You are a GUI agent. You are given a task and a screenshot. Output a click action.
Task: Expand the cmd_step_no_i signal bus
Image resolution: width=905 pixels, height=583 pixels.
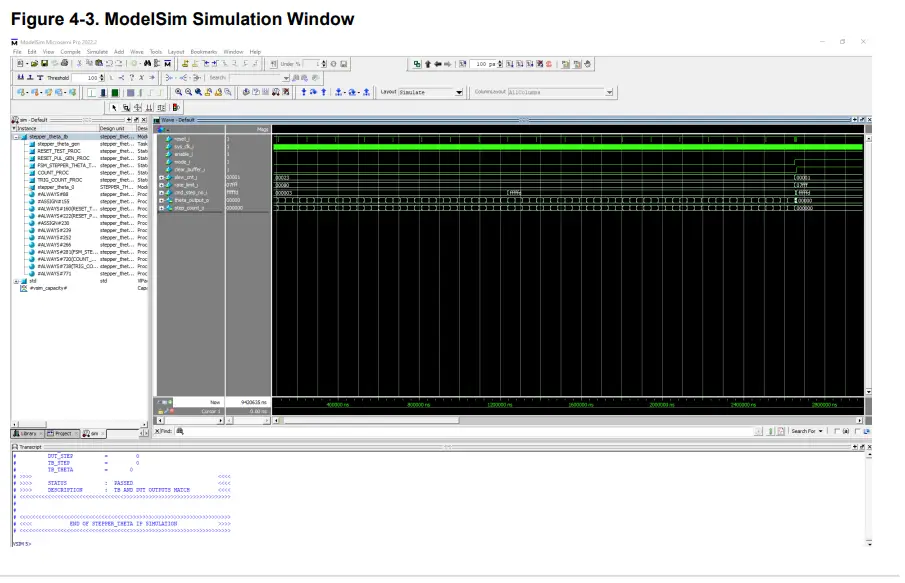click(162, 192)
